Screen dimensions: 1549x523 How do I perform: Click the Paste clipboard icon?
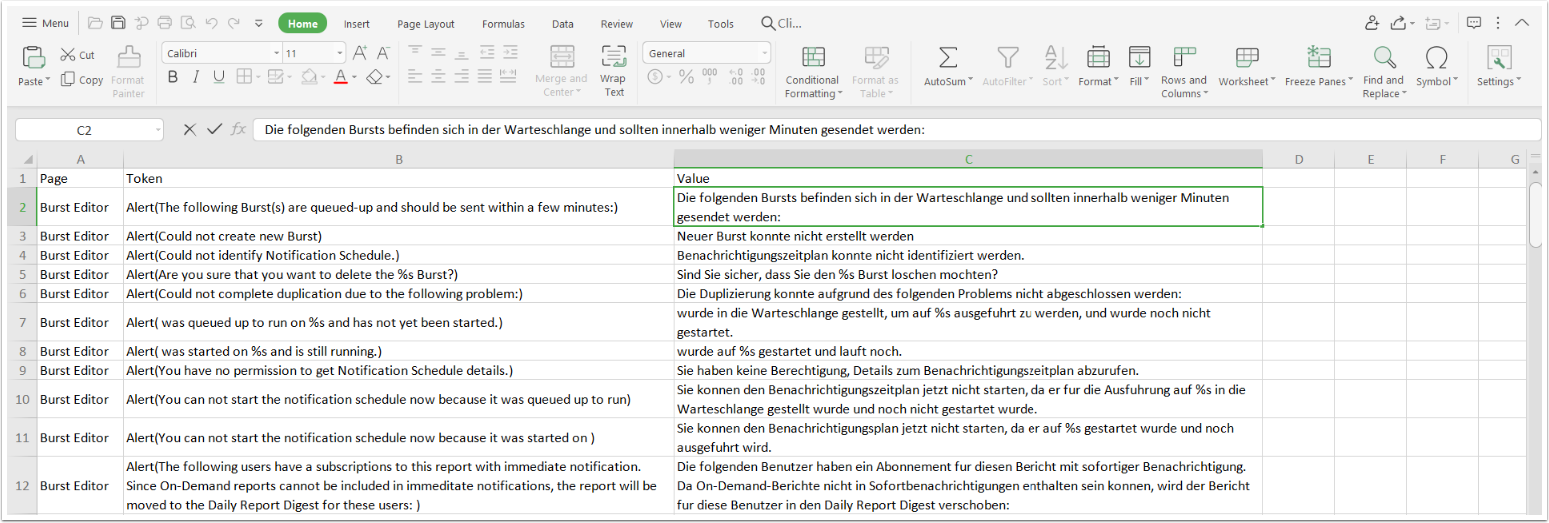[x=33, y=57]
